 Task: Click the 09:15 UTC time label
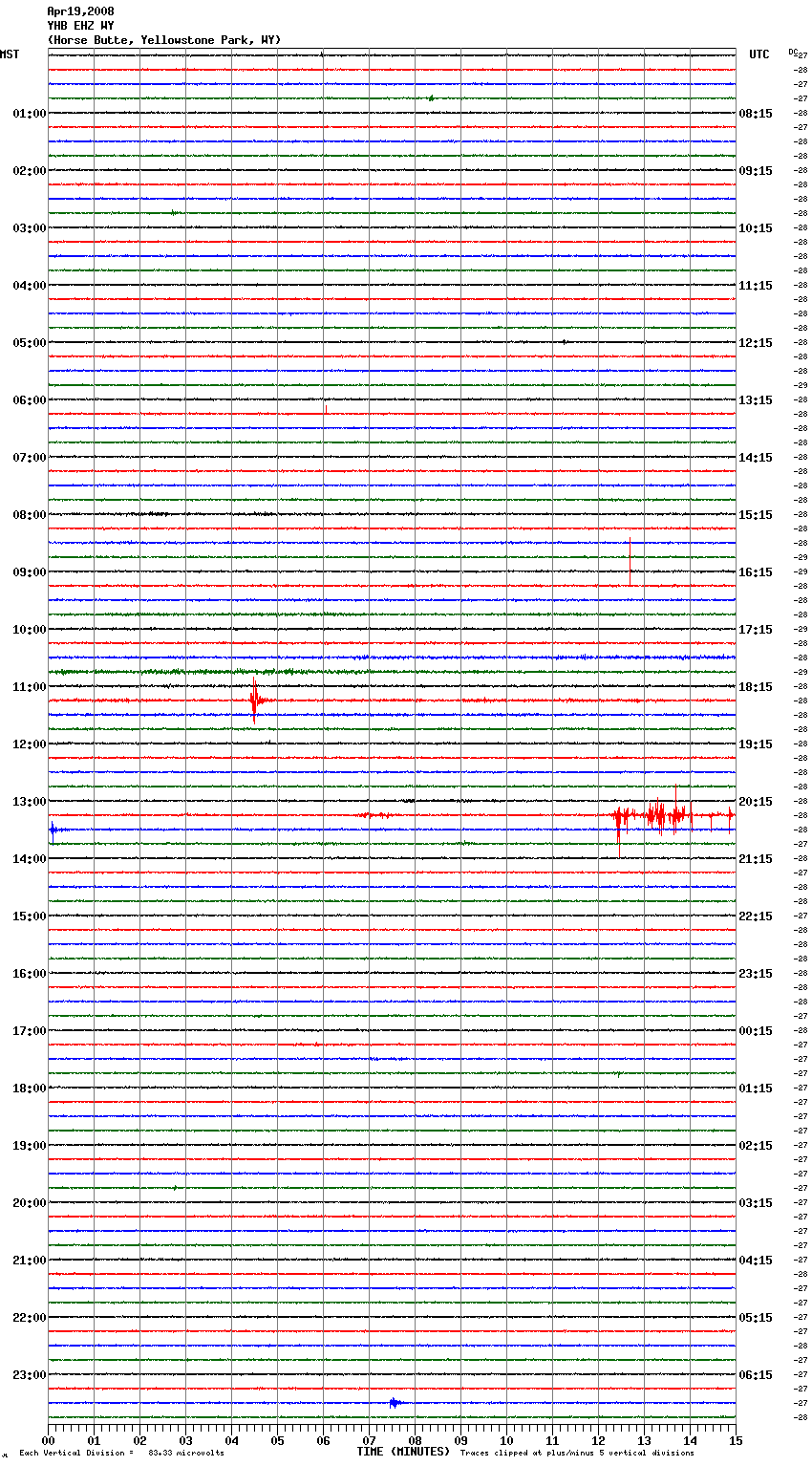coord(756,171)
